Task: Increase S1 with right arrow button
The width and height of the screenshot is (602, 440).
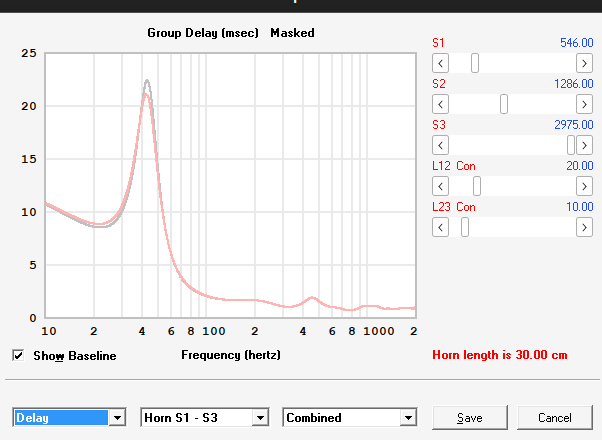Action: tap(584, 63)
